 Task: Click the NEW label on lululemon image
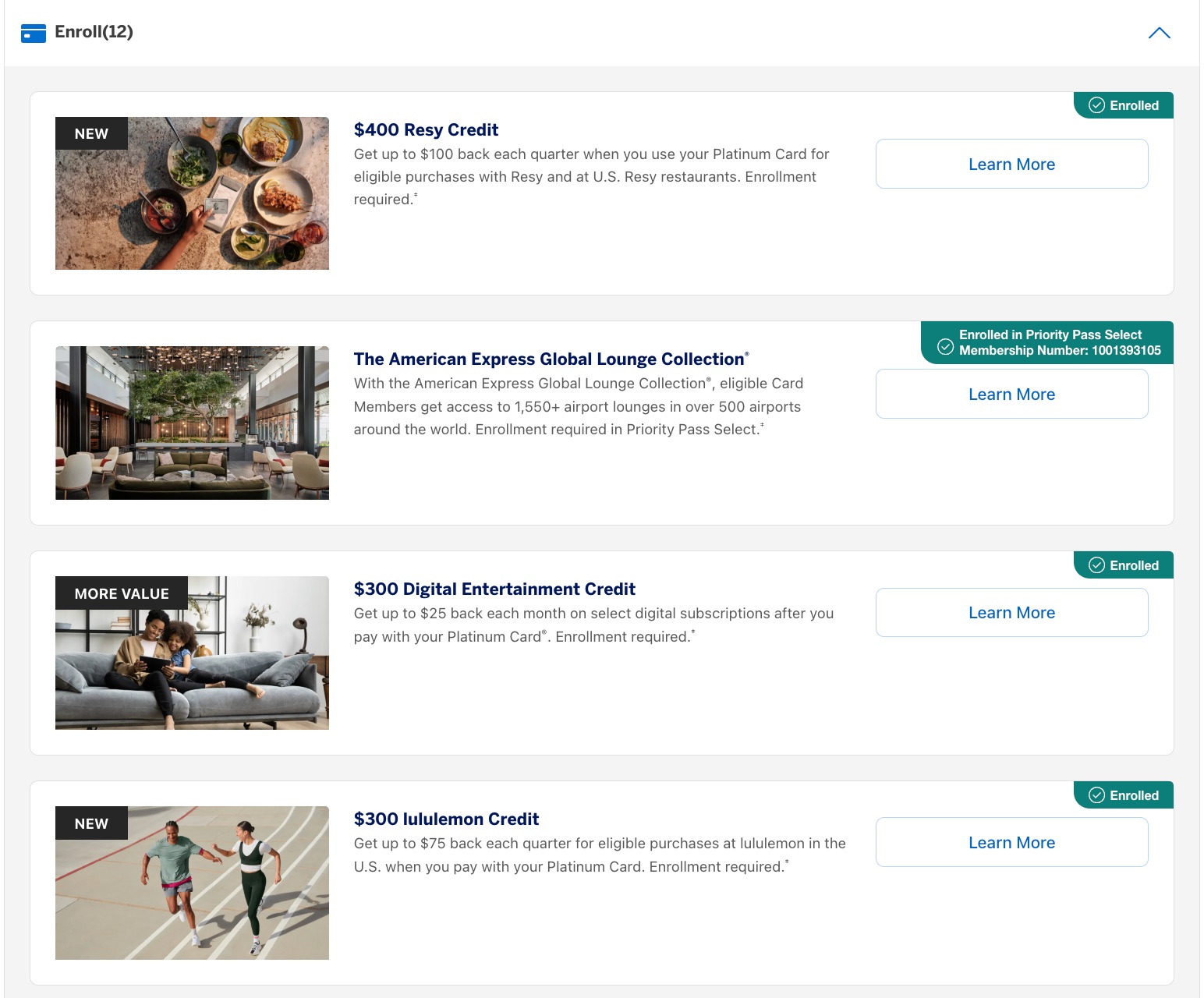[91, 823]
